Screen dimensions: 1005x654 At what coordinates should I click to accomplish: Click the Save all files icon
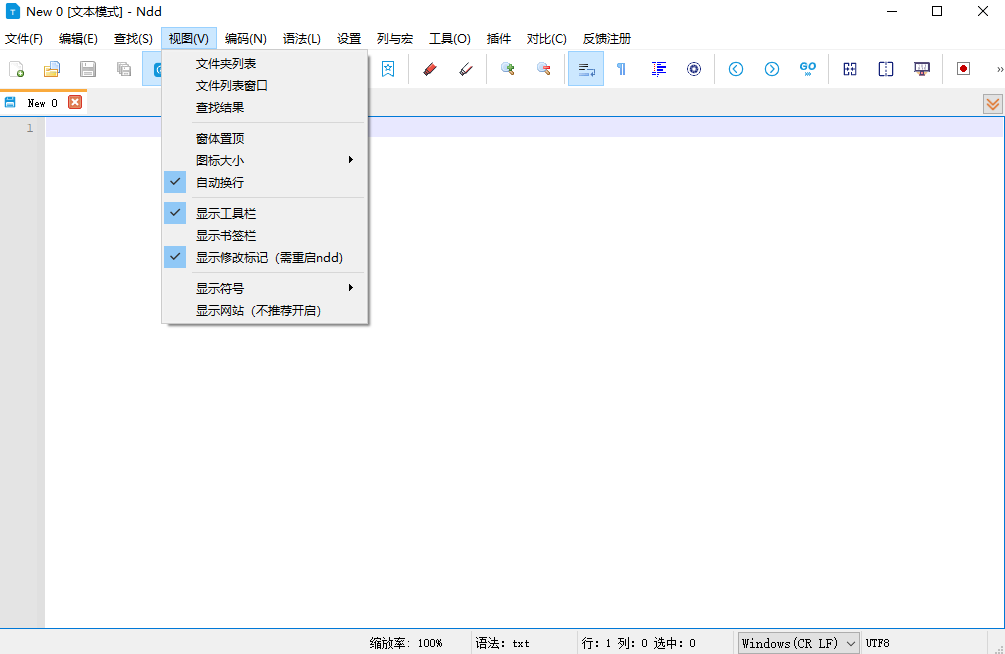tap(124, 69)
